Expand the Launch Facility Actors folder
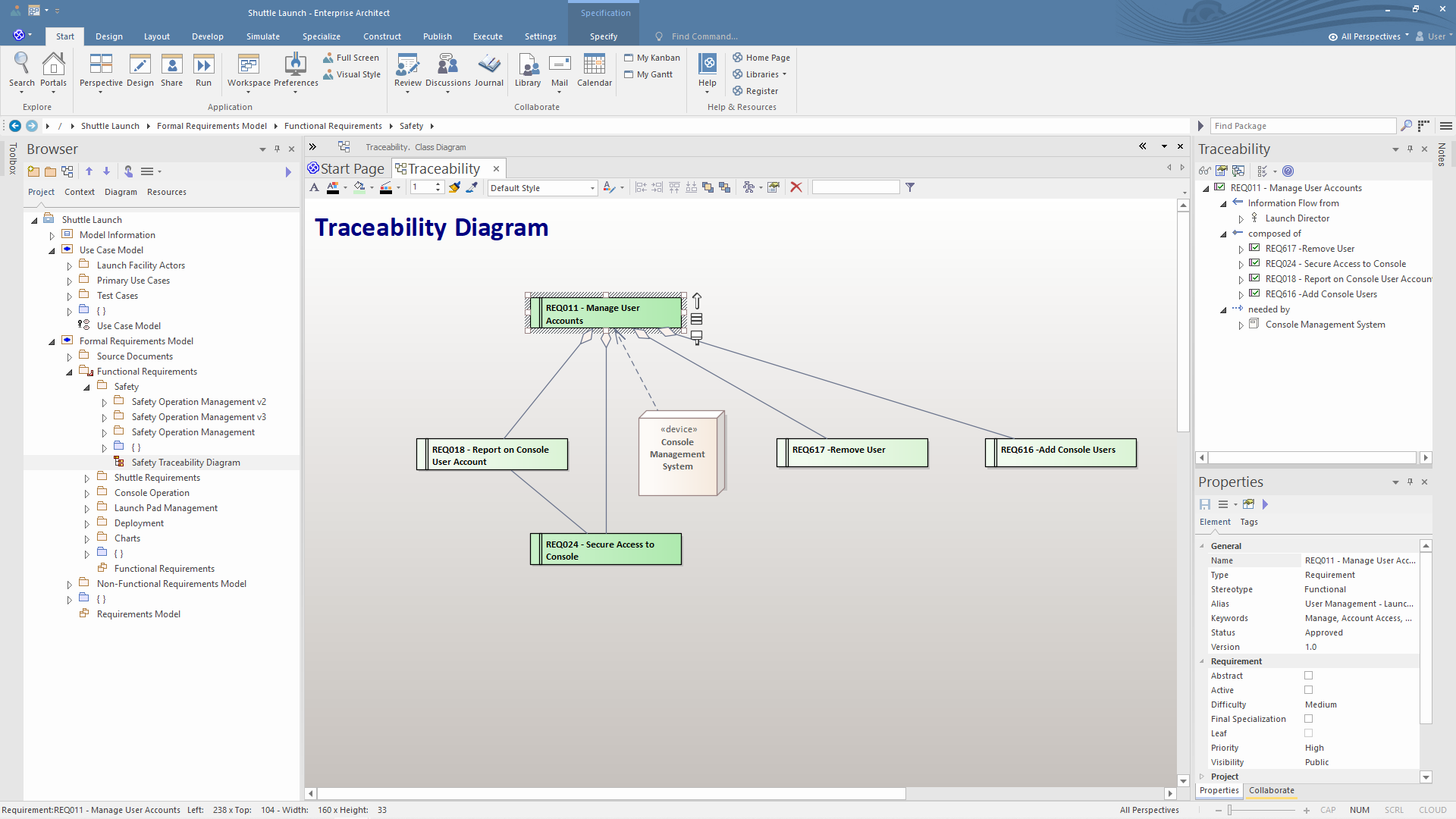The height and width of the screenshot is (819, 1456). tap(69, 266)
